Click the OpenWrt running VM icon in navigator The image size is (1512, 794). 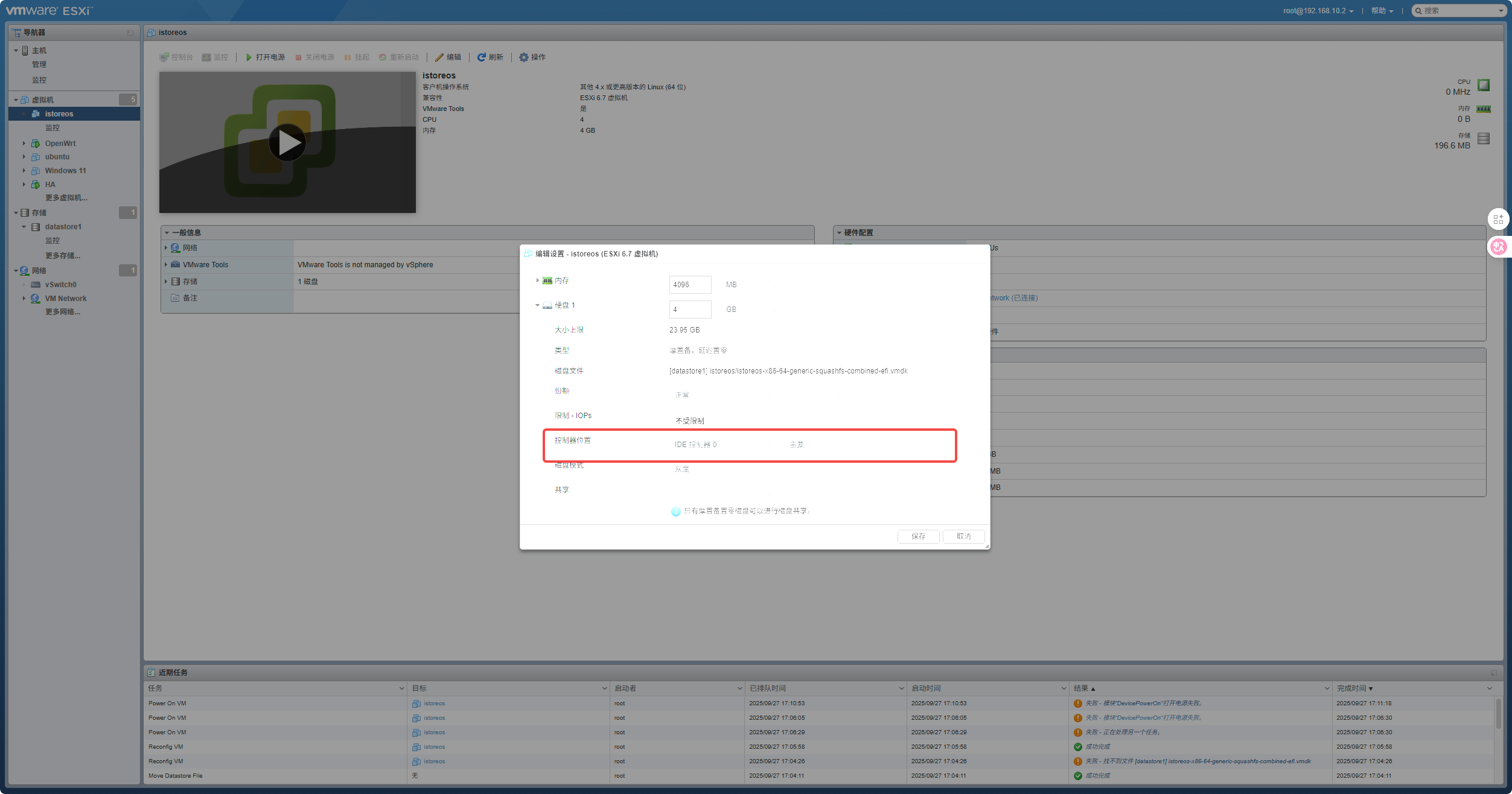(x=36, y=144)
